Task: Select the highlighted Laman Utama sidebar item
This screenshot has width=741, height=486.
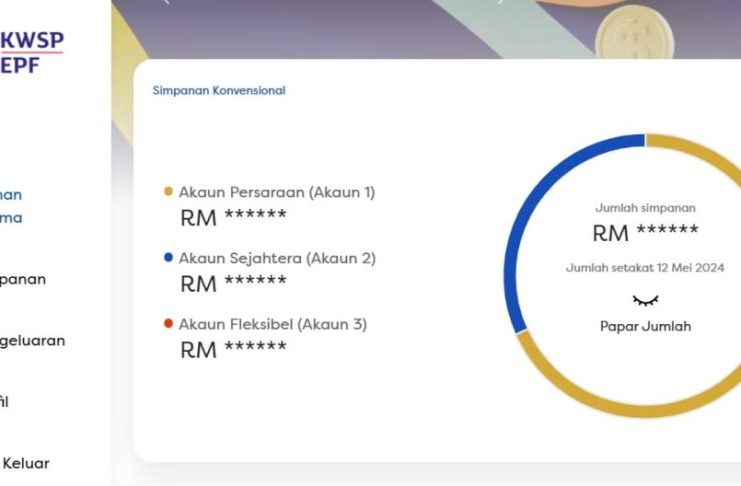Action: (11, 206)
